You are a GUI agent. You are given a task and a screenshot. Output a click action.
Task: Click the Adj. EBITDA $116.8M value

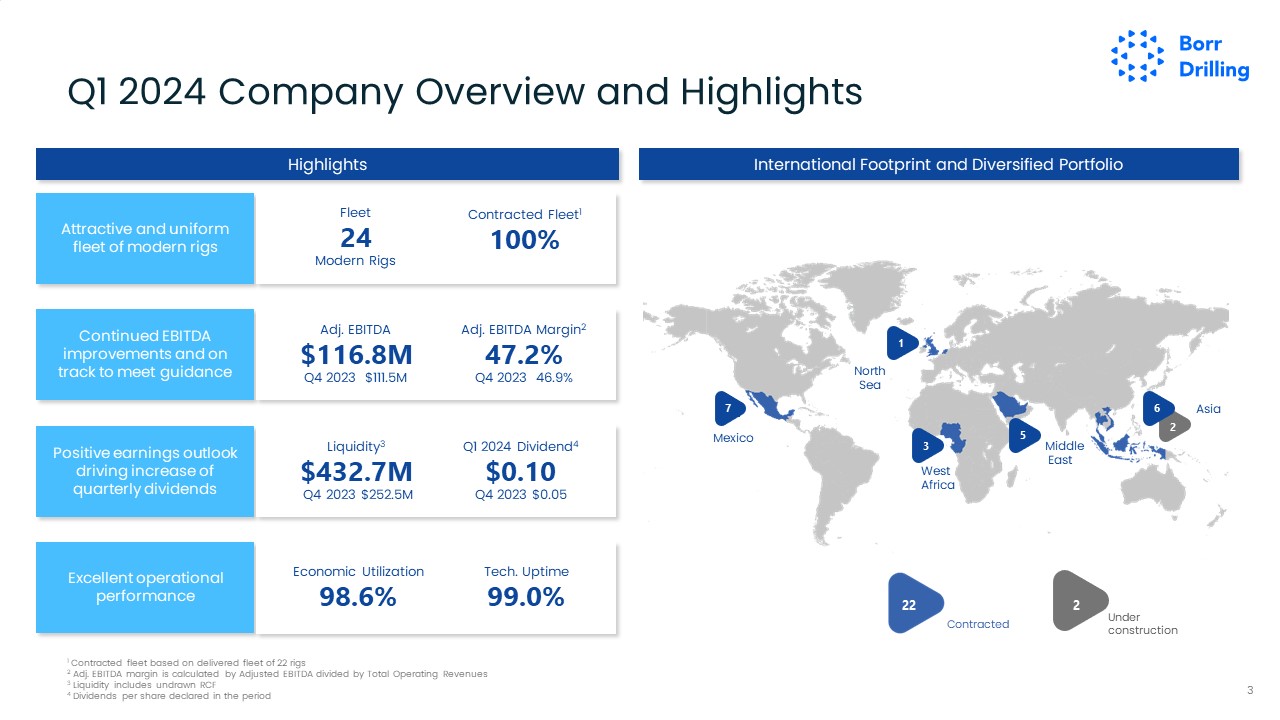click(356, 355)
